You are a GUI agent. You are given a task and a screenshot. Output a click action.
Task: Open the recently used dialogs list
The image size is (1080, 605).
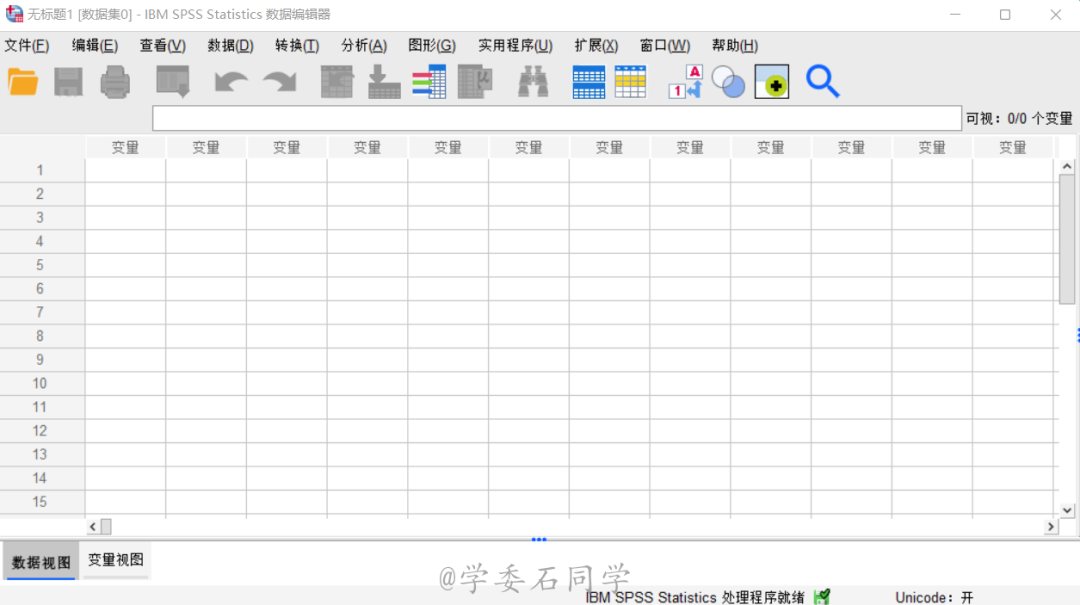pyautogui.click(x=172, y=82)
